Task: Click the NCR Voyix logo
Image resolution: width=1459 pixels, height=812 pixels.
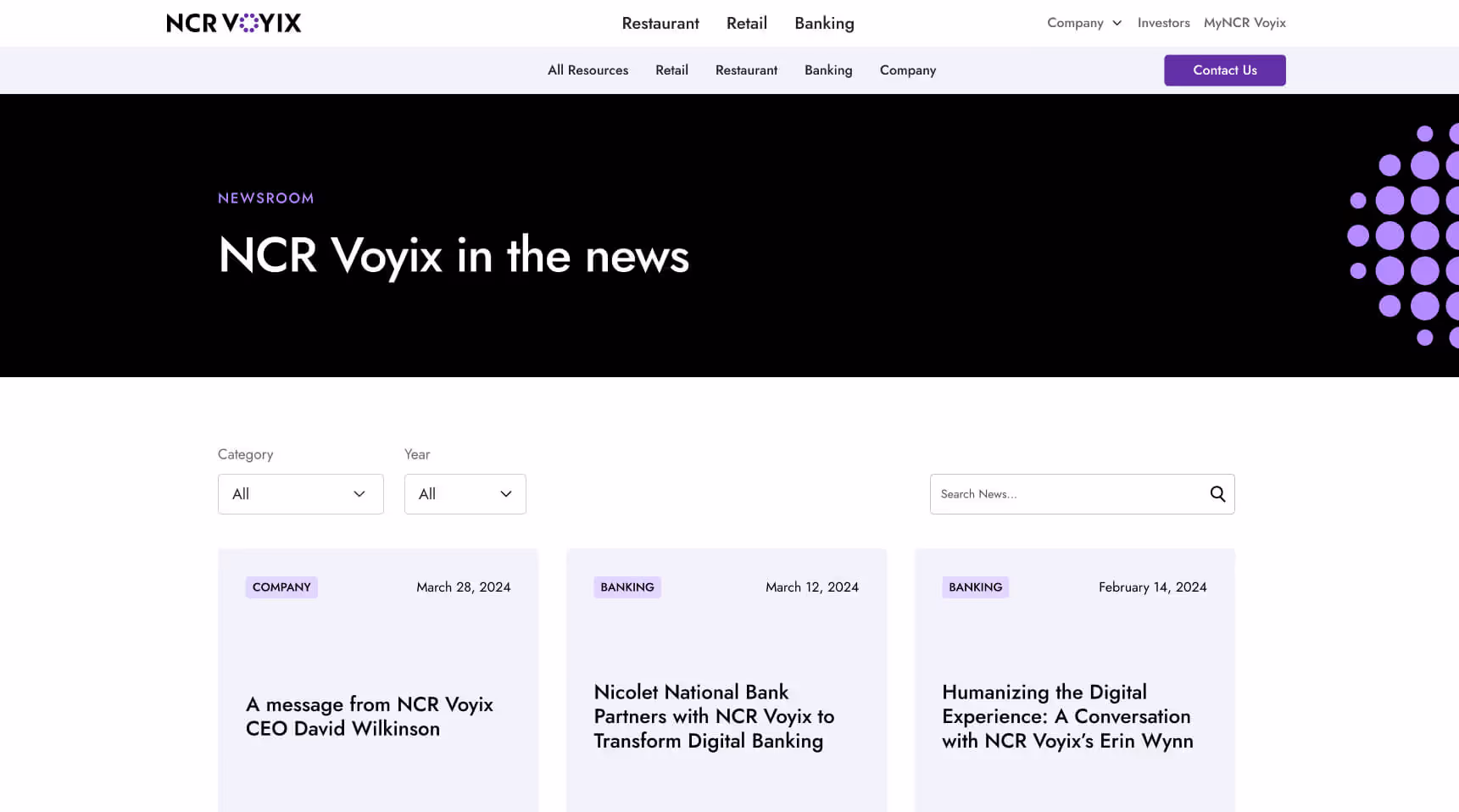Action: coord(234,23)
